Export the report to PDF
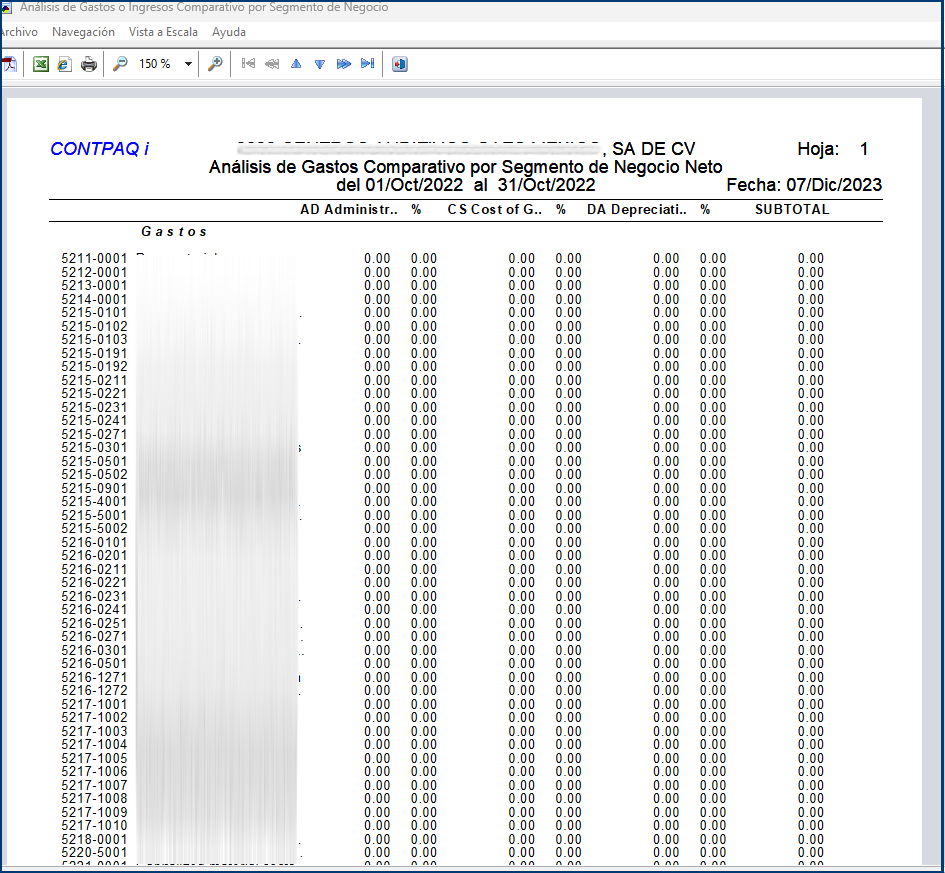This screenshot has width=945, height=873. click(x=10, y=64)
